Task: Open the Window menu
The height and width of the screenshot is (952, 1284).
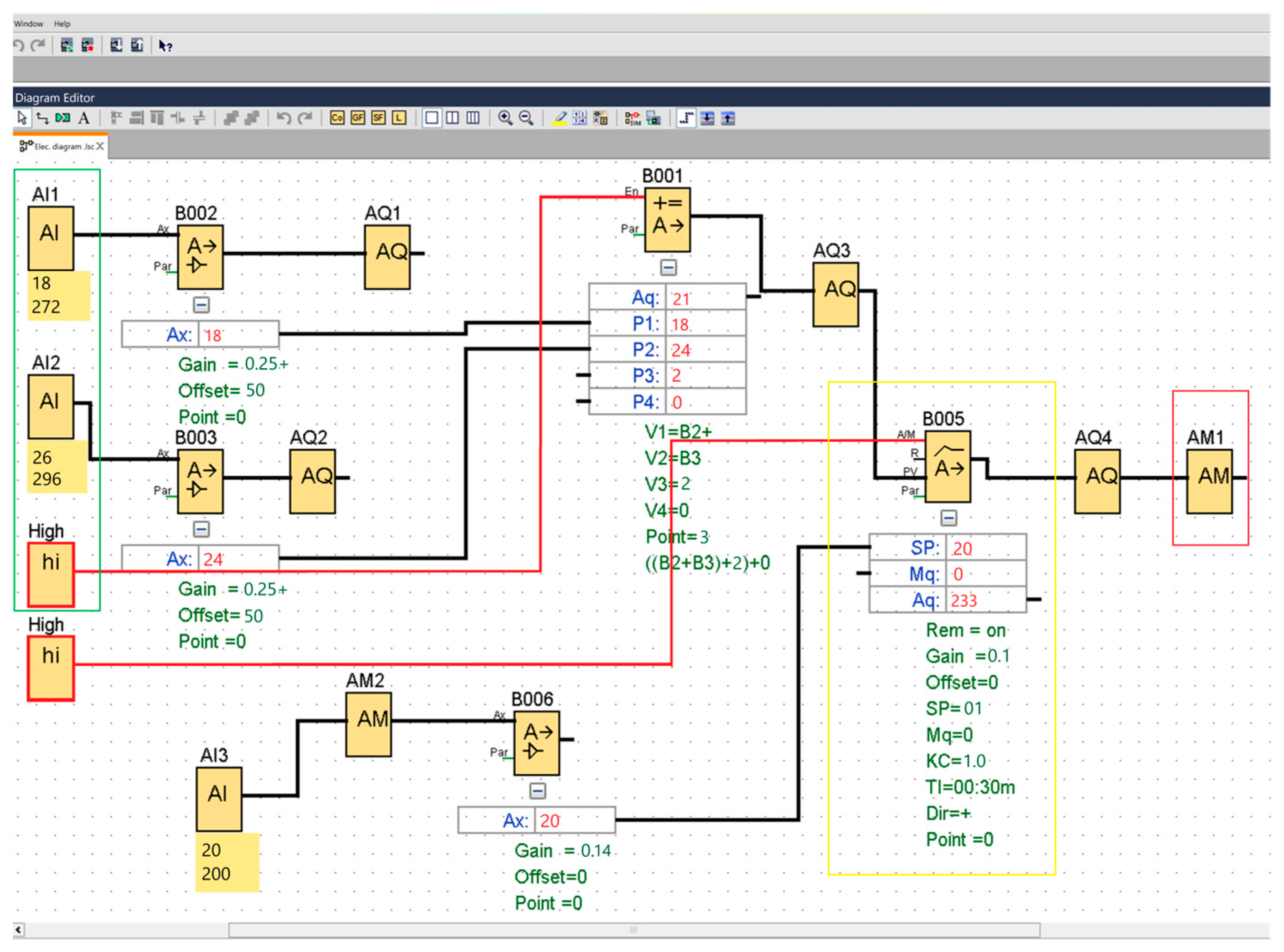Action: (28, 24)
